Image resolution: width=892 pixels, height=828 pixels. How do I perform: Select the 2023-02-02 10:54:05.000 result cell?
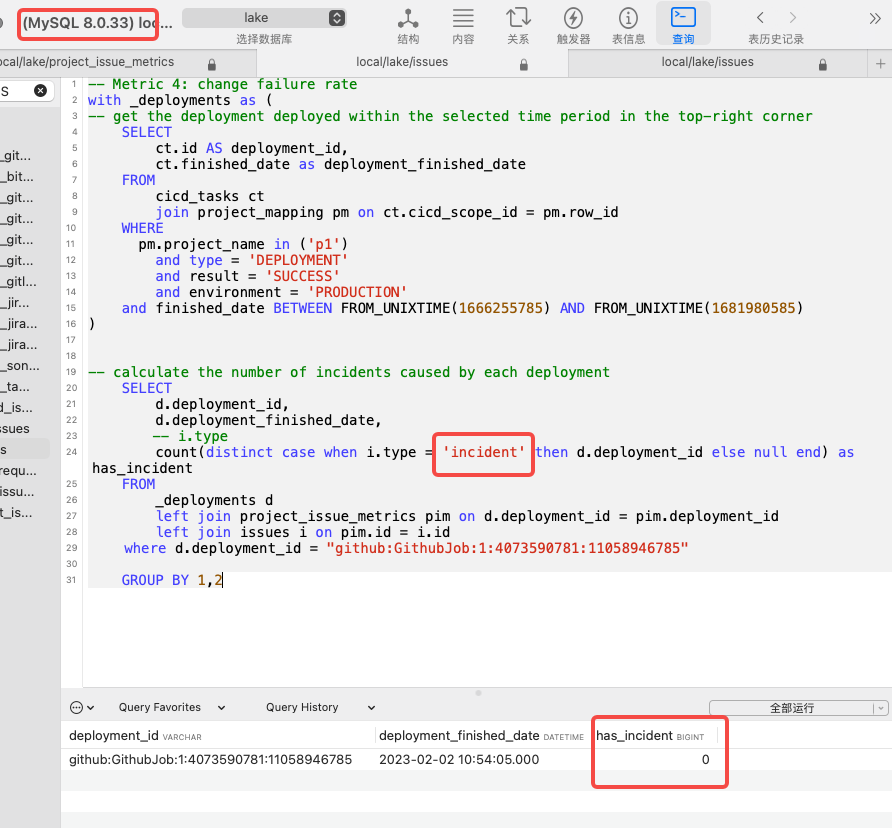tap(459, 760)
